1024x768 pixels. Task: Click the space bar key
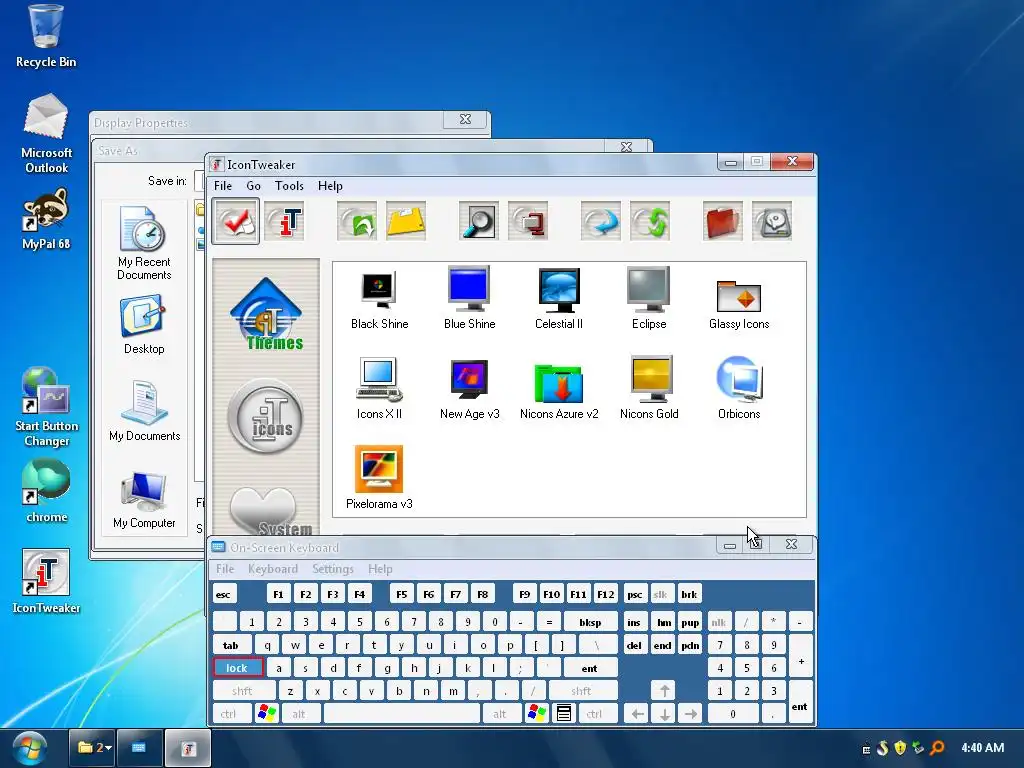point(402,714)
